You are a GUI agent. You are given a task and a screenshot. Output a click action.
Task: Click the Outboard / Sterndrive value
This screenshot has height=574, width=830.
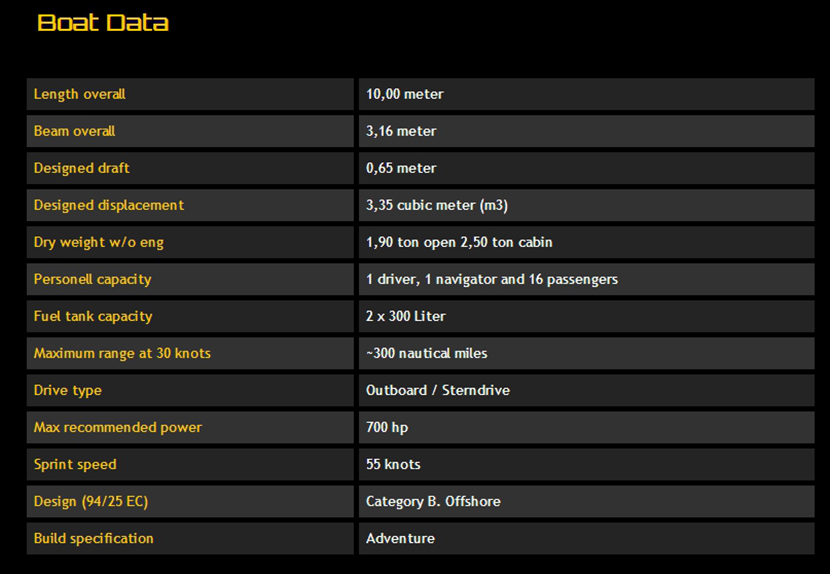click(x=438, y=390)
